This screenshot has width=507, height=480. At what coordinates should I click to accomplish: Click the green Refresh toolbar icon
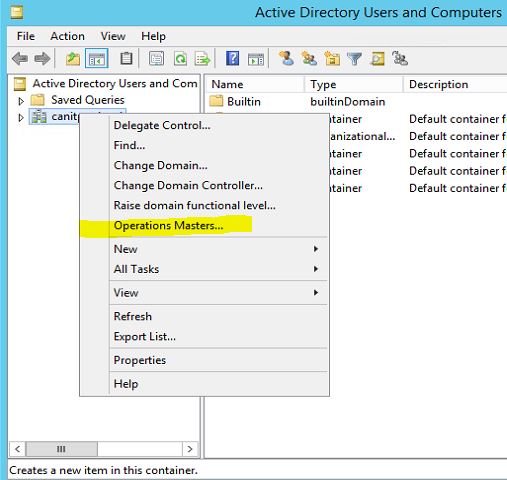pos(180,59)
